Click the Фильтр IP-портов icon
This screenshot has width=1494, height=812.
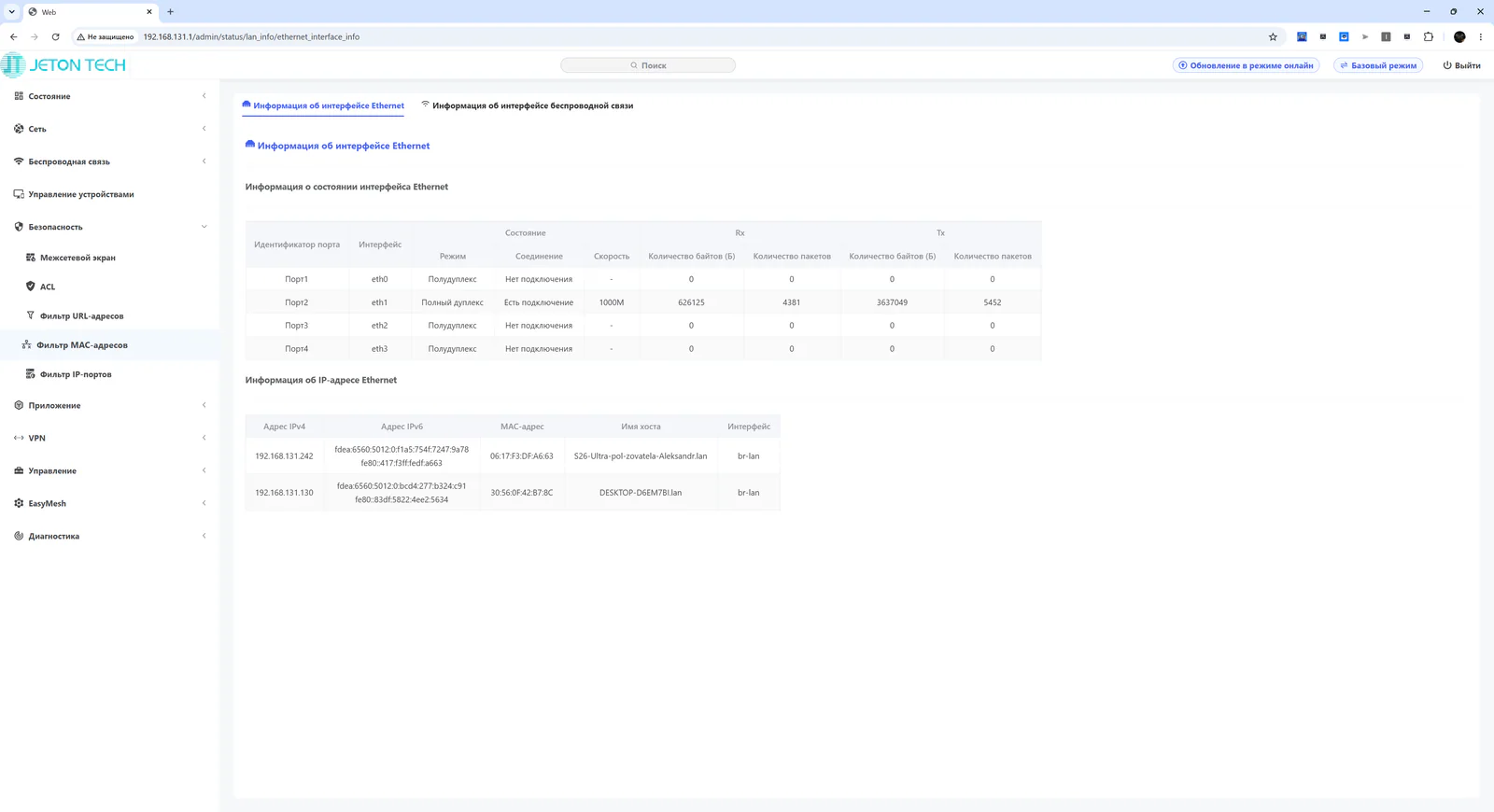point(31,374)
